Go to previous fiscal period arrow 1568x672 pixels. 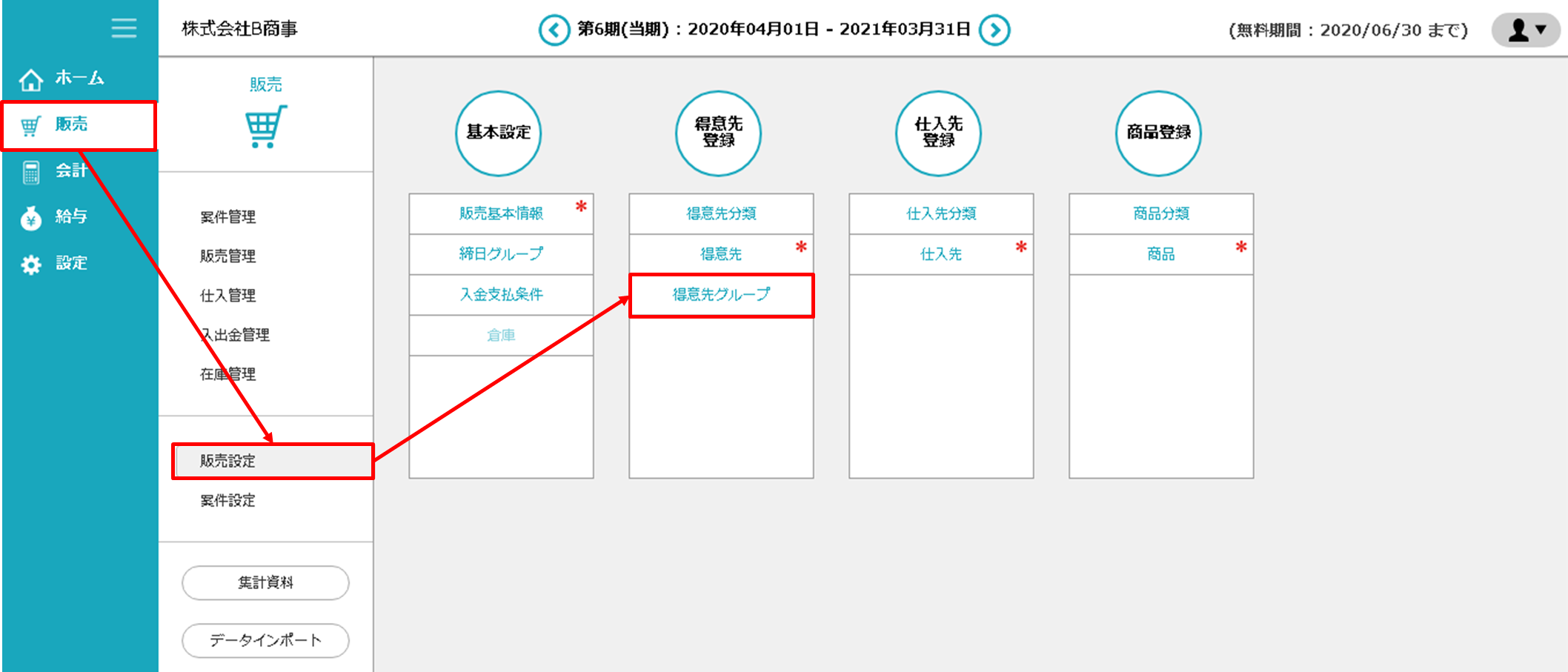point(554,30)
